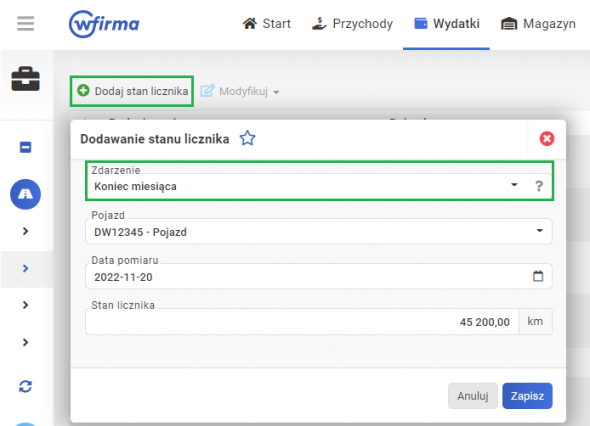Screen dimensions: 590x426
Task: Expand the highlighted blue sidebar chevron
Action: tap(26, 268)
